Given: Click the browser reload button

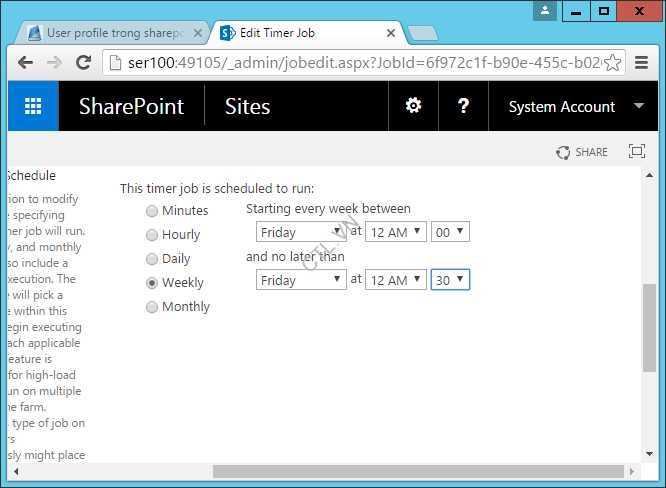Looking at the screenshot, I should click(x=84, y=63).
